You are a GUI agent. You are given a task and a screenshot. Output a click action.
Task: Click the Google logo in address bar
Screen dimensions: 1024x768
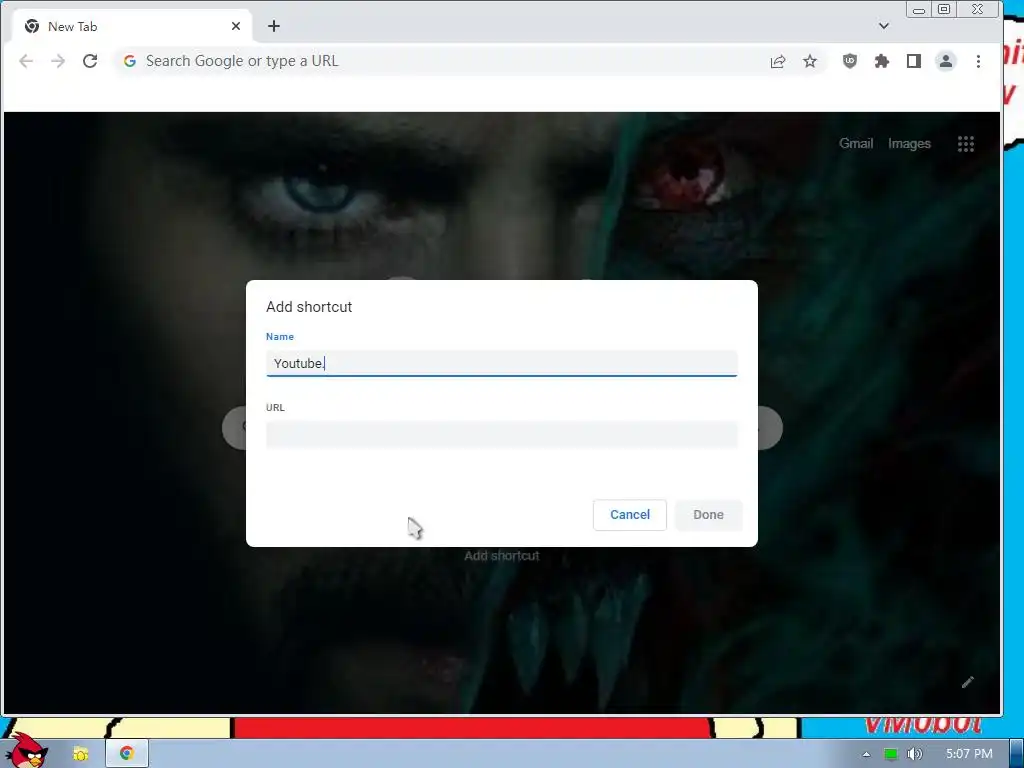pos(130,61)
